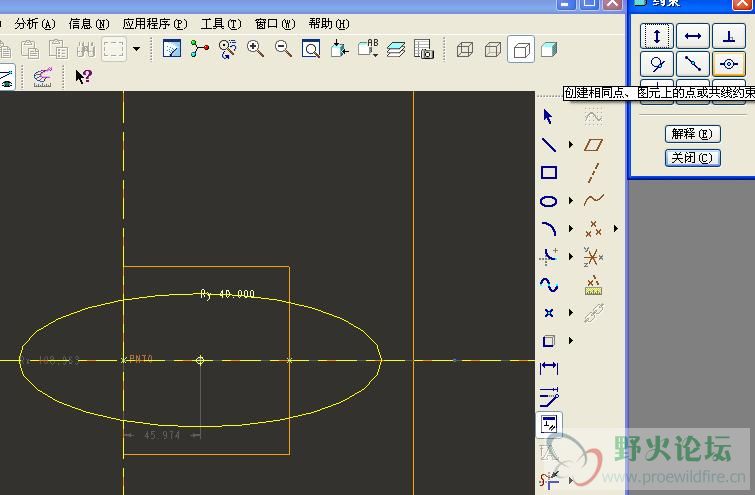Click the 关闭(C) button
The height and width of the screenshot is (495, 755).
[692, 158]
